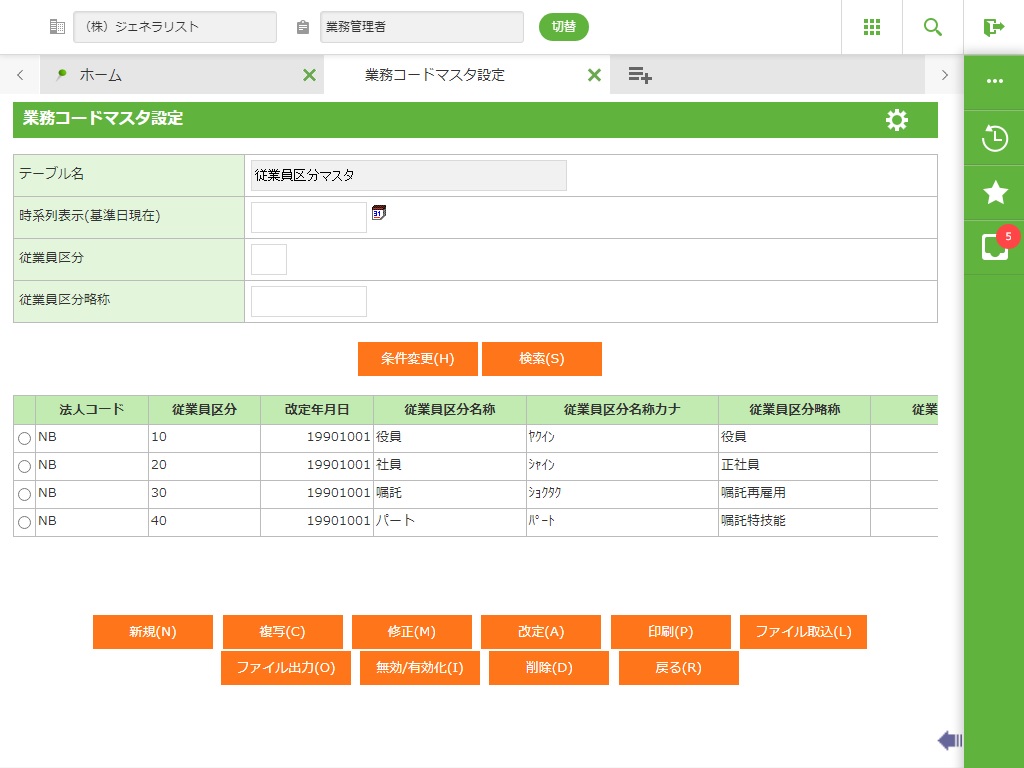Open the apps grid menu icon
Screen dimensions: 1024x768
tap(872, 27)
